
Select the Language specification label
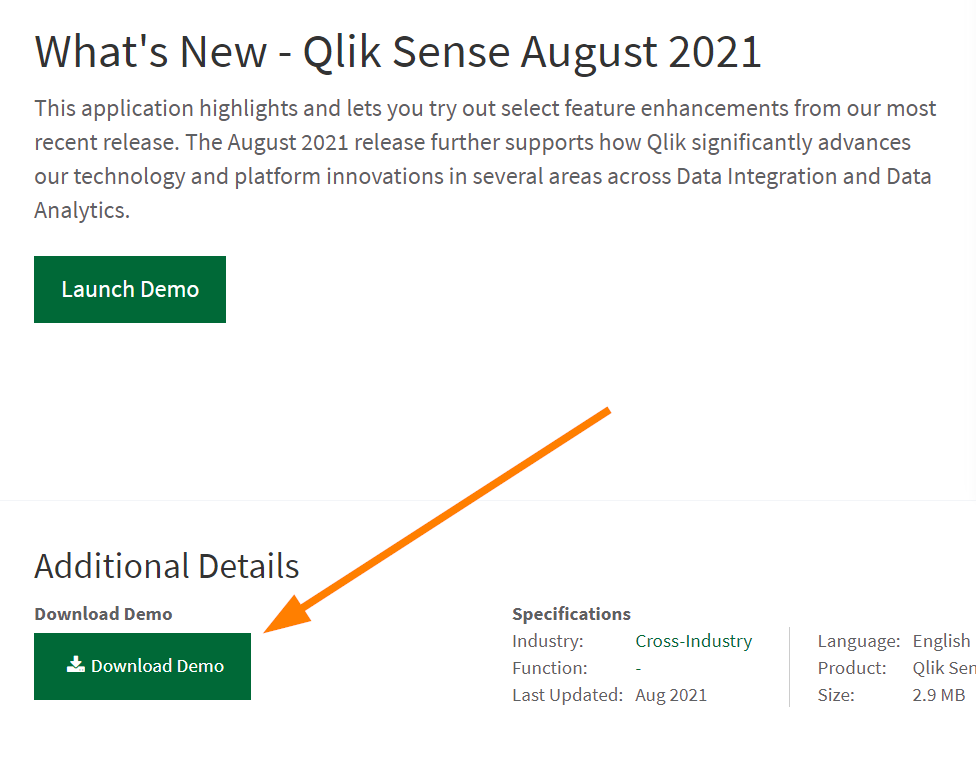click(857, 641)
